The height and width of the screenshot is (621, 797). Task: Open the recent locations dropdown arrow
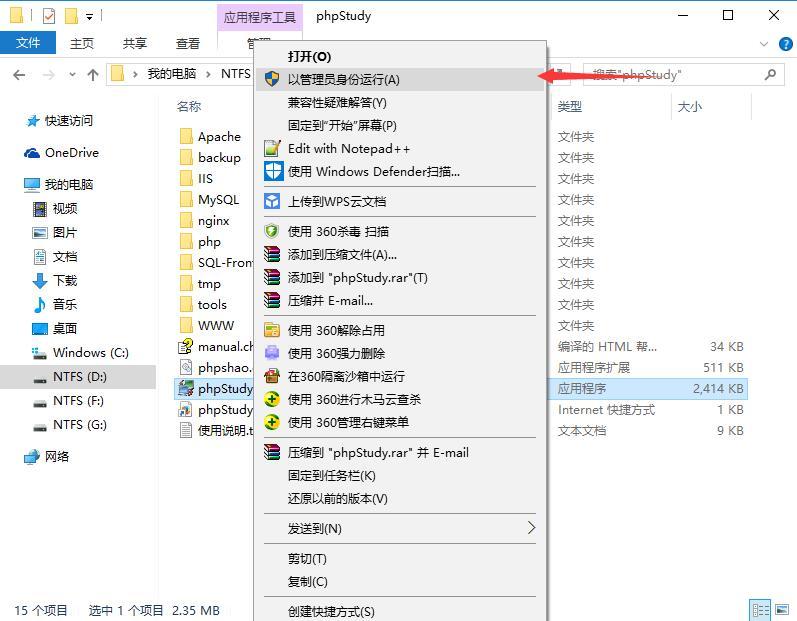coord(72,75)
